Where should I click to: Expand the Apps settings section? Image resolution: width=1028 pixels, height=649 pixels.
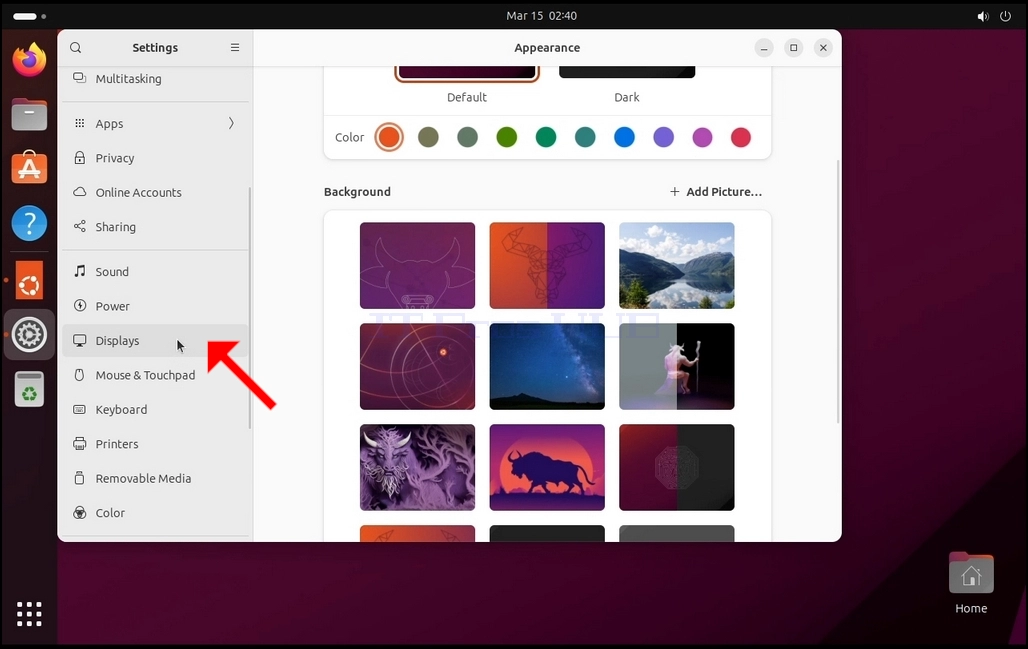click(156, 123)
